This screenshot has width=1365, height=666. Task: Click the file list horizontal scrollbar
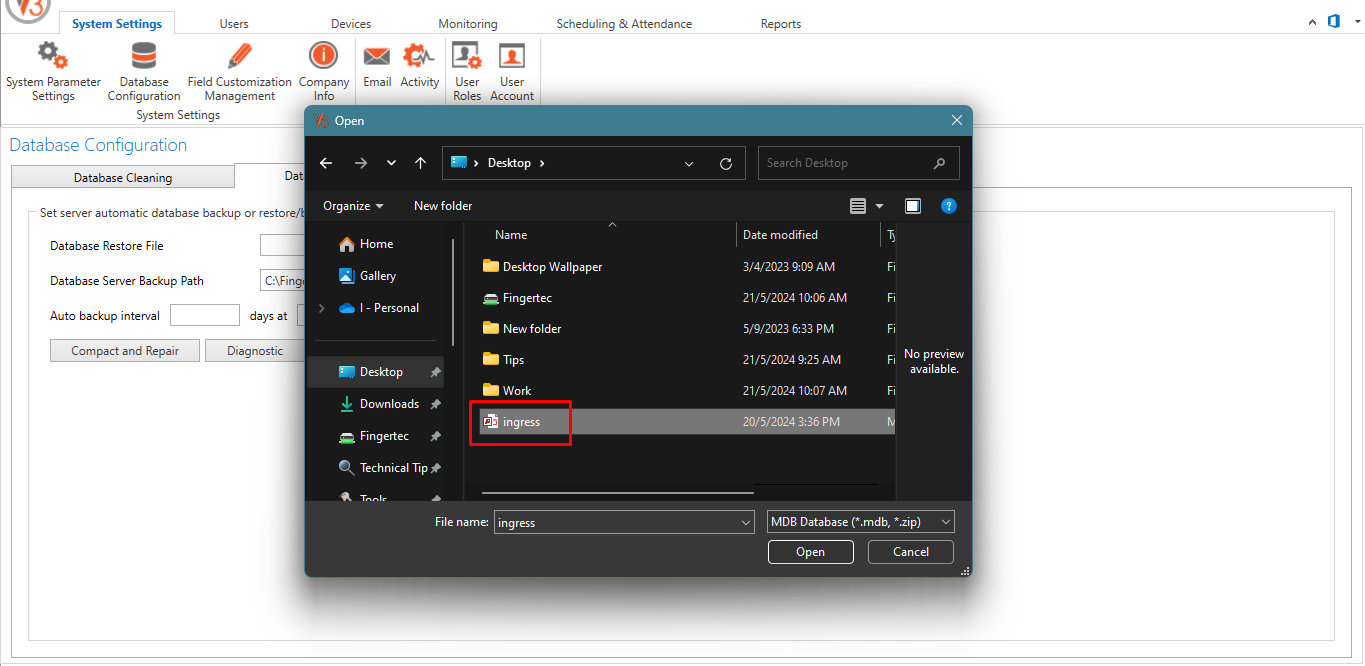(x=617, y=492)
